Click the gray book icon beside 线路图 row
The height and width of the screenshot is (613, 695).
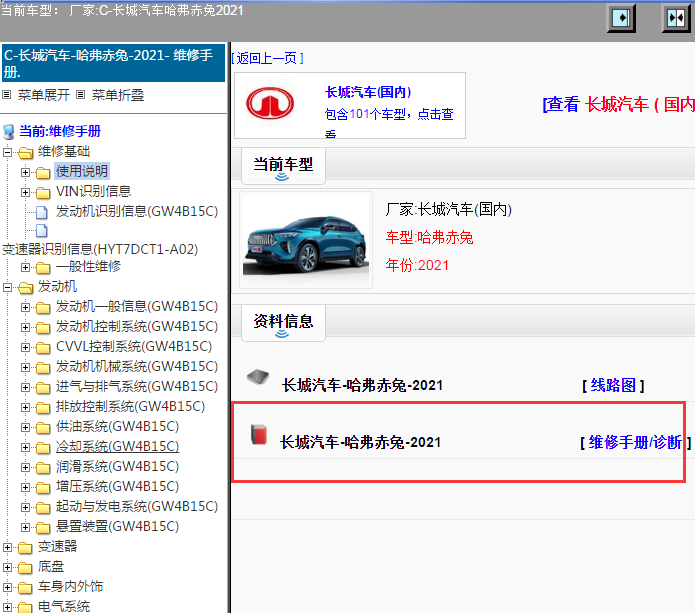(258, 377)
